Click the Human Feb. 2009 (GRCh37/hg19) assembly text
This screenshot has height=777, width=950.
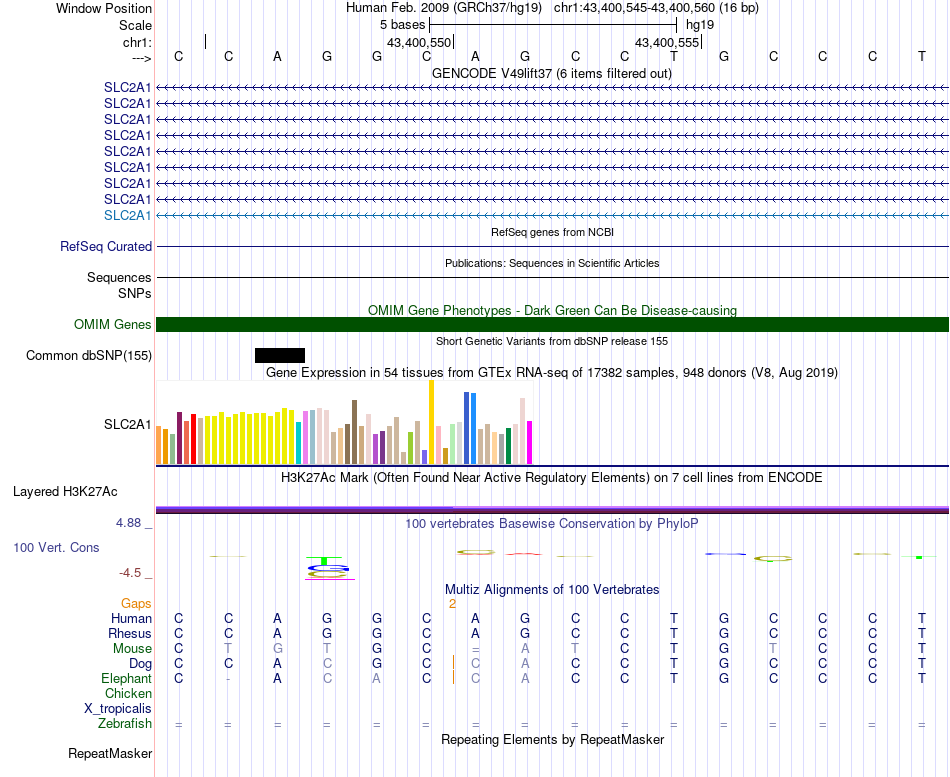pos(443,8)
